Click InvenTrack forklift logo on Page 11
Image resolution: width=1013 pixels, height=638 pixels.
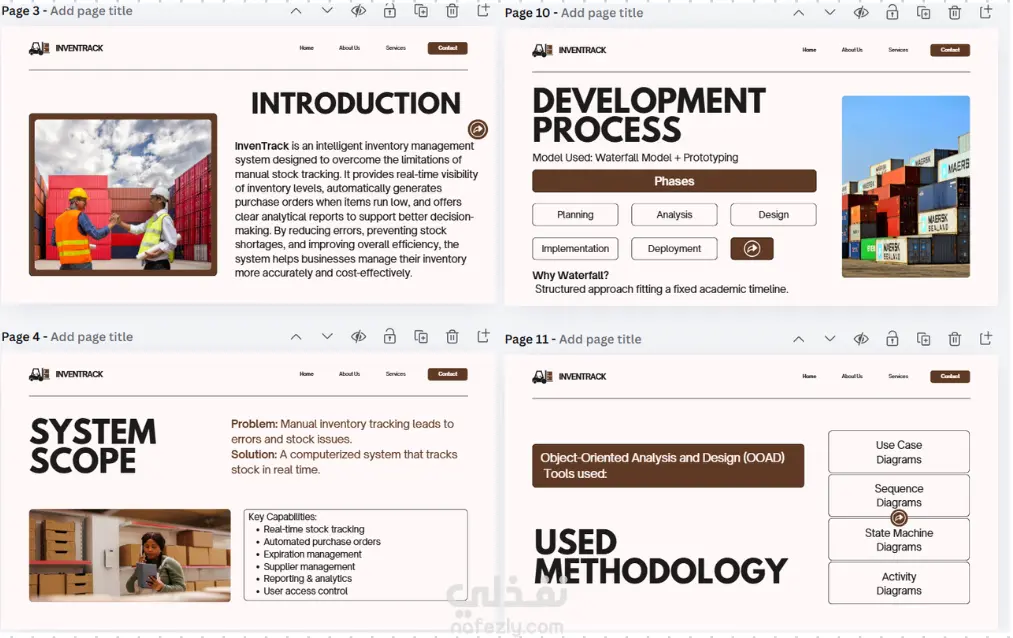pos(543,376)
